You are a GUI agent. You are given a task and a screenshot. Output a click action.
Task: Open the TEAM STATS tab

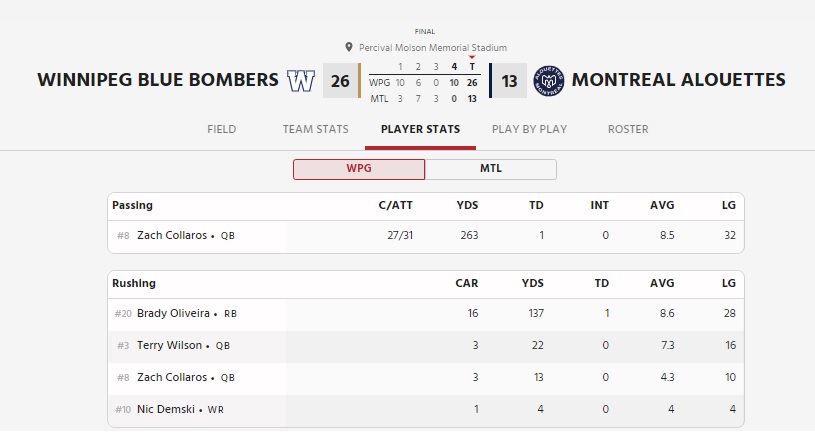click(316, 129)
